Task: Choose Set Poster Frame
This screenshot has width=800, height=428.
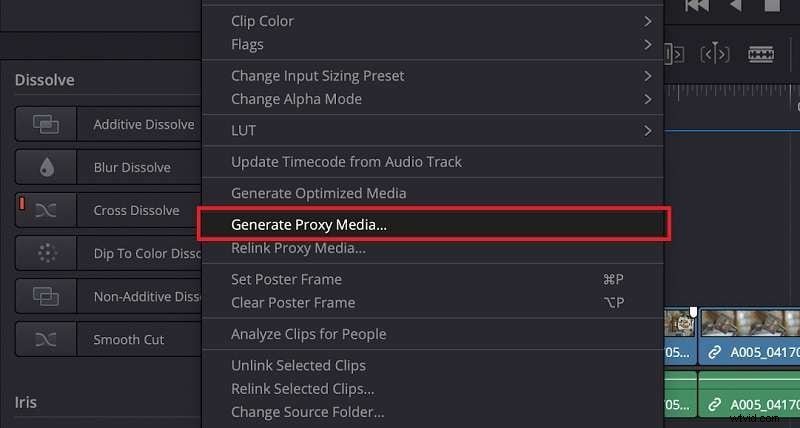Action: pos(286,279)
